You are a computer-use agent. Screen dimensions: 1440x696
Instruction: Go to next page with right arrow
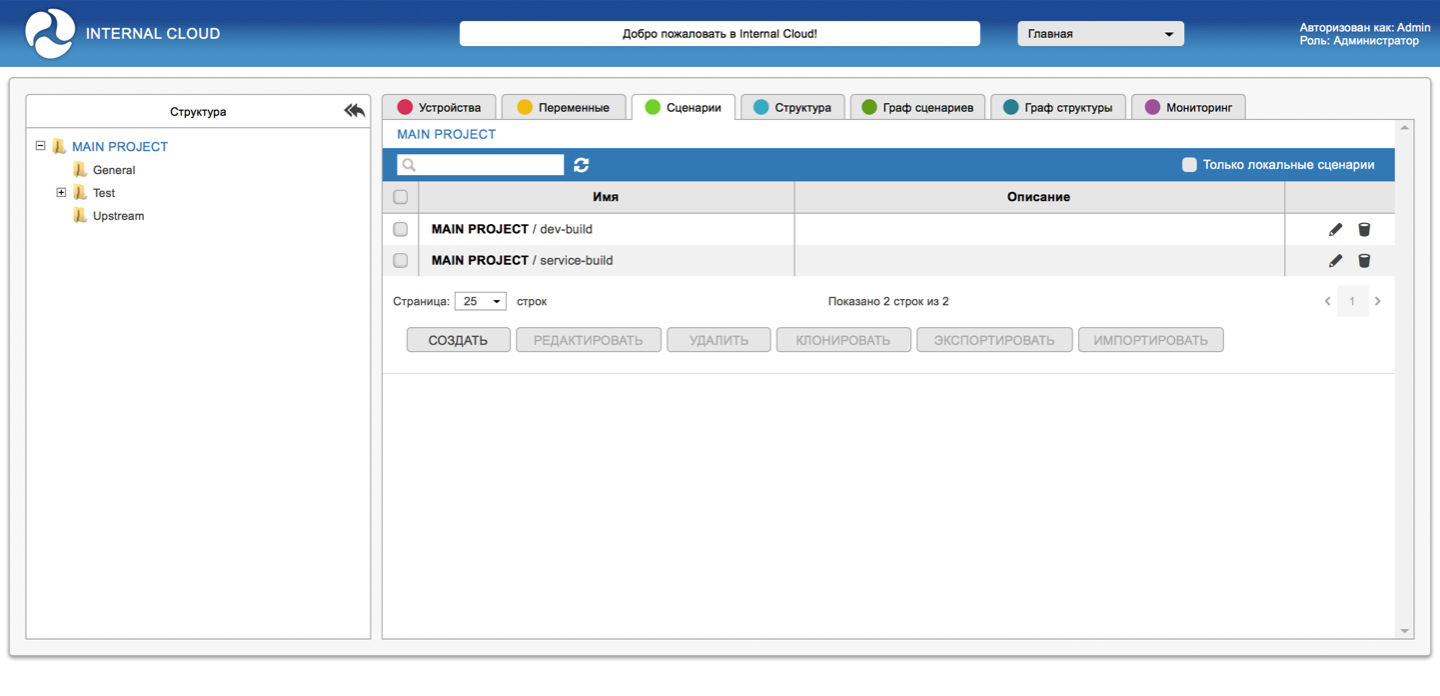click(1377, 301)
